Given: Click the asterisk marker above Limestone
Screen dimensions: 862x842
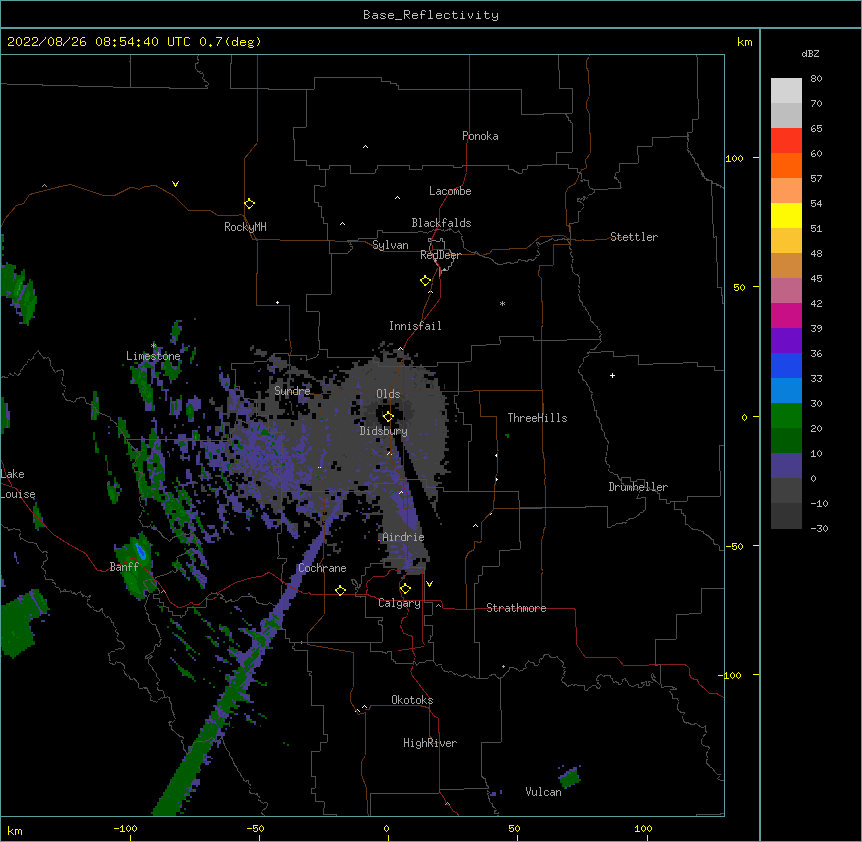Looking at the screenshot, I should [x=154, y=346].
